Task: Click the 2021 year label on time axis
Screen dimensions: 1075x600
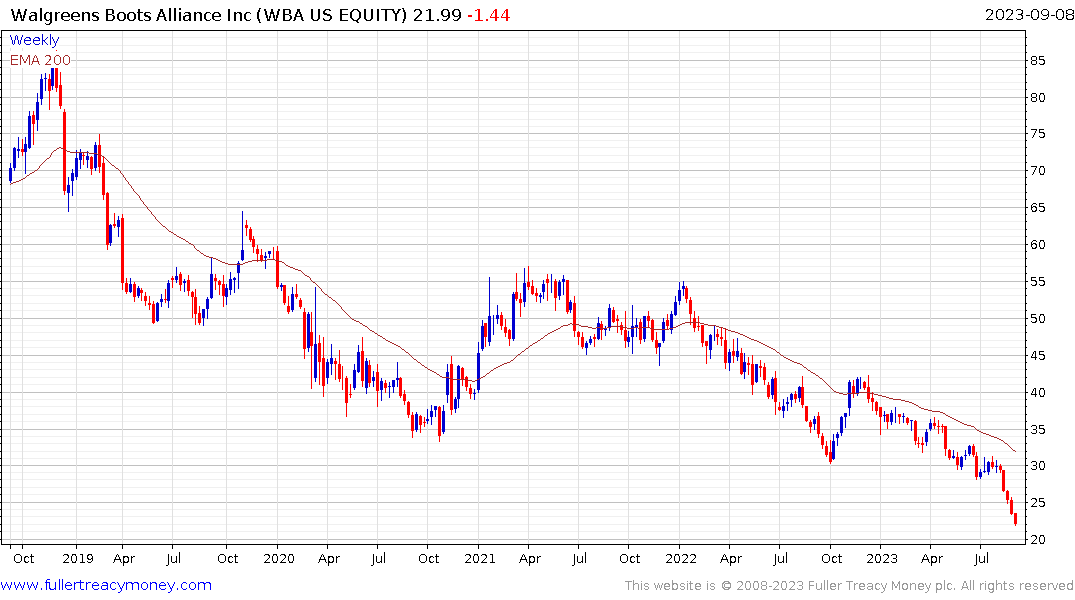Action: 479,558
